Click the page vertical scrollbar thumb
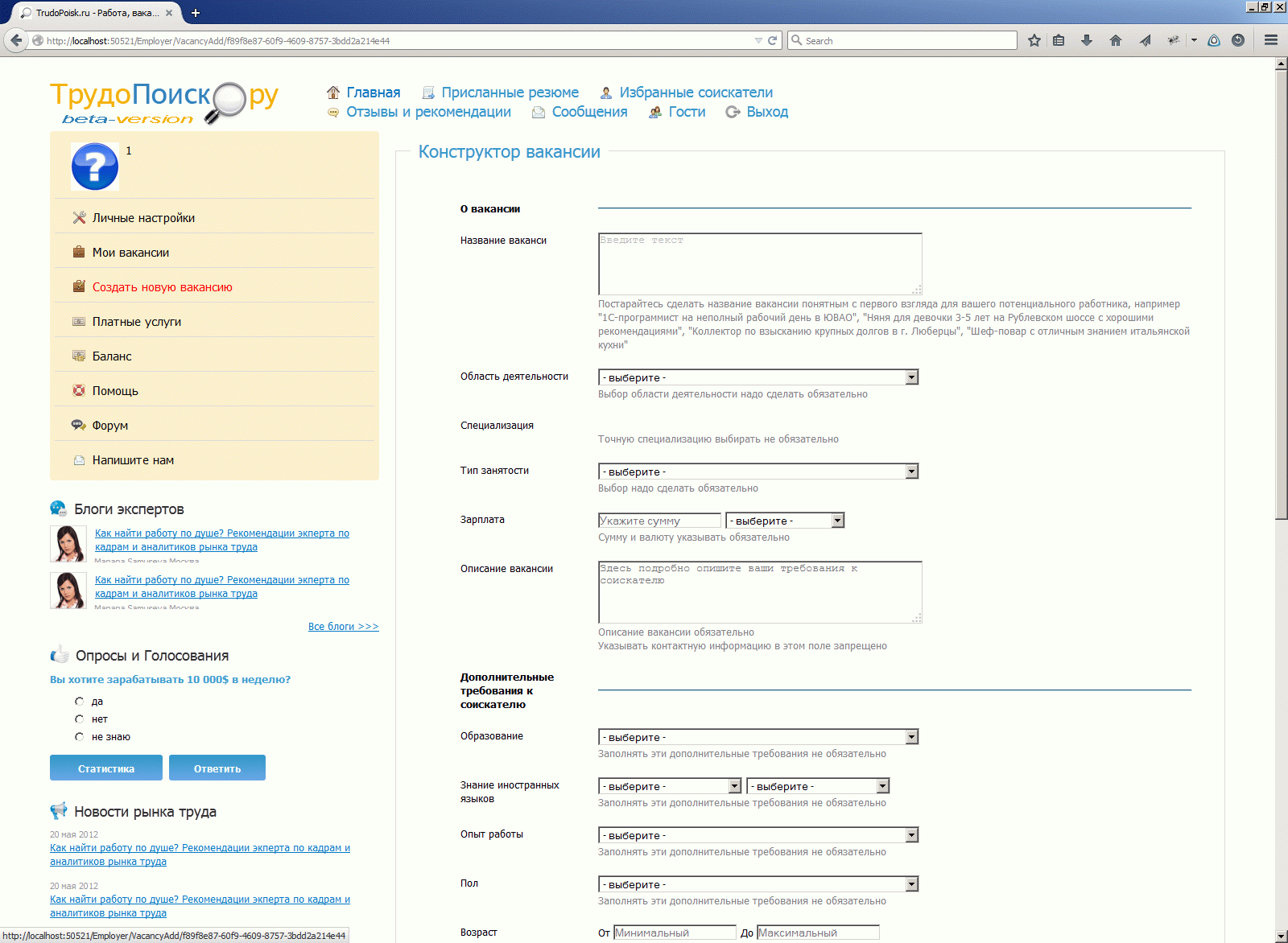The image size is (1288, 943). (1282, 294)
